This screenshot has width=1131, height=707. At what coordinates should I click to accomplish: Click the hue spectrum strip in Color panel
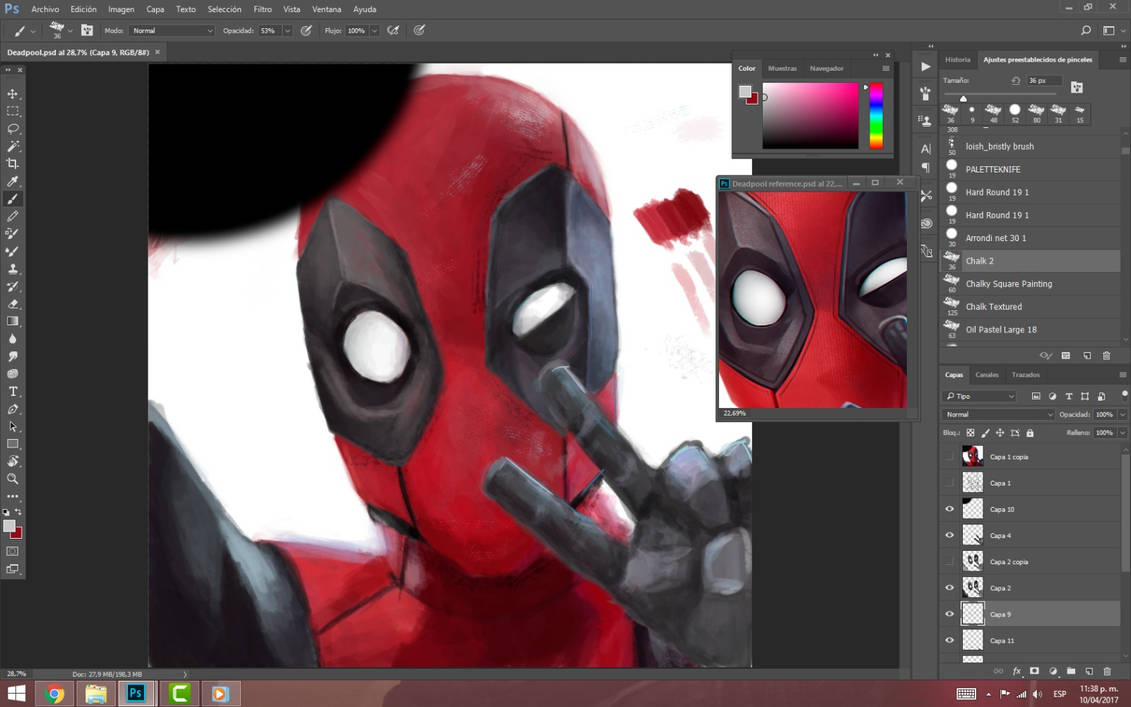(876, 115)
